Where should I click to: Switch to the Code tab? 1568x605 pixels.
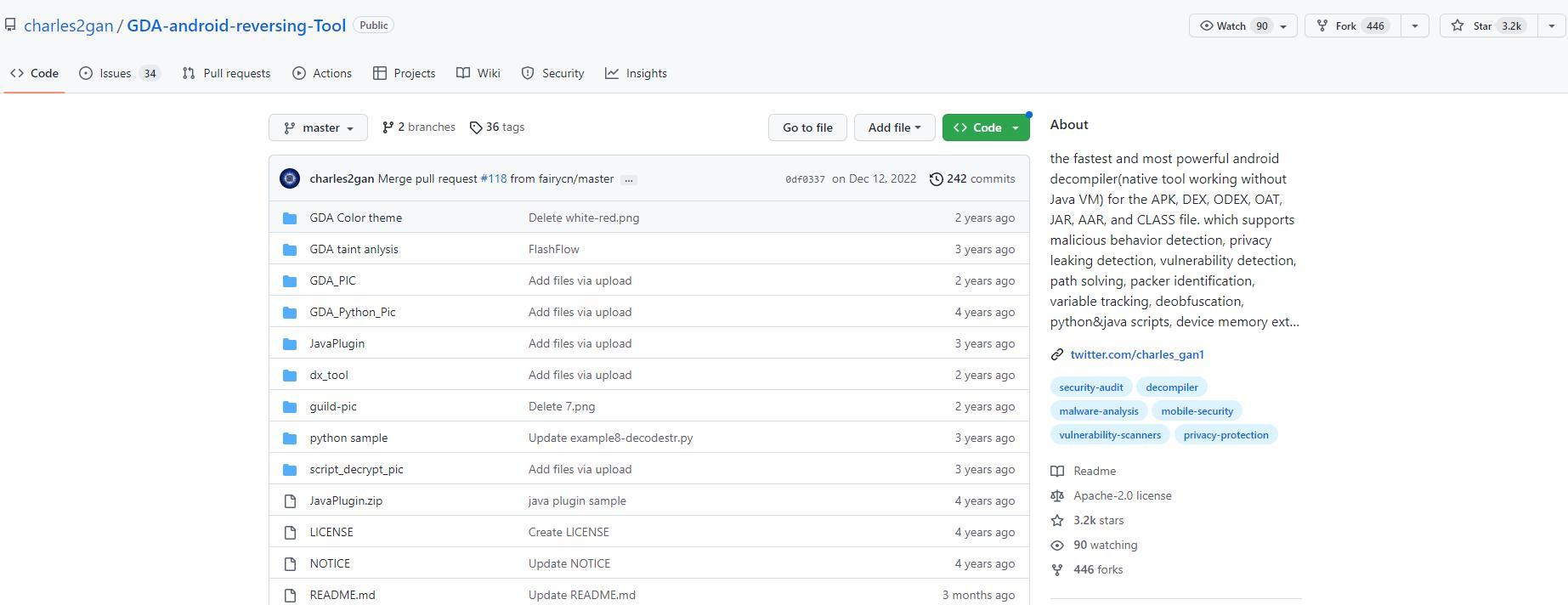35,73
